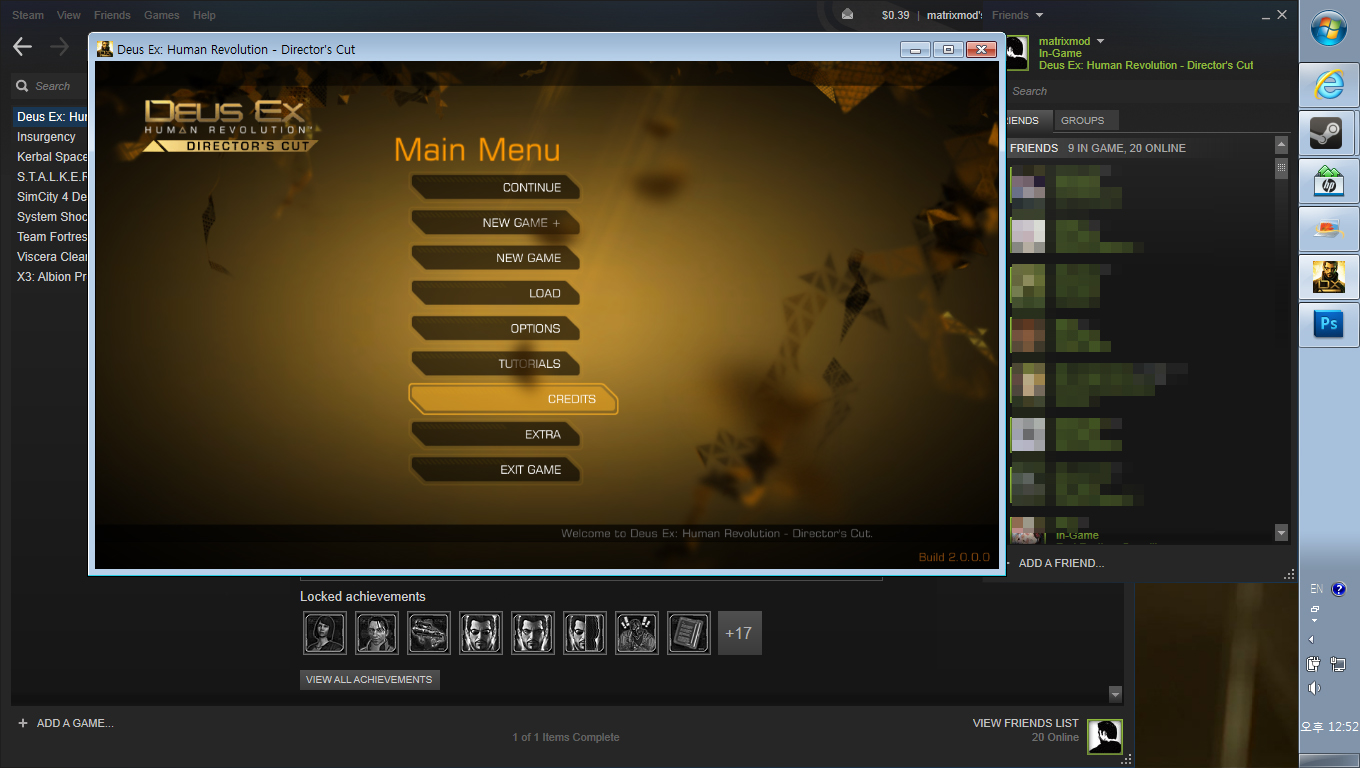Select System Shock in the library list
1360x768 pixels.
[x=51, y=217]
